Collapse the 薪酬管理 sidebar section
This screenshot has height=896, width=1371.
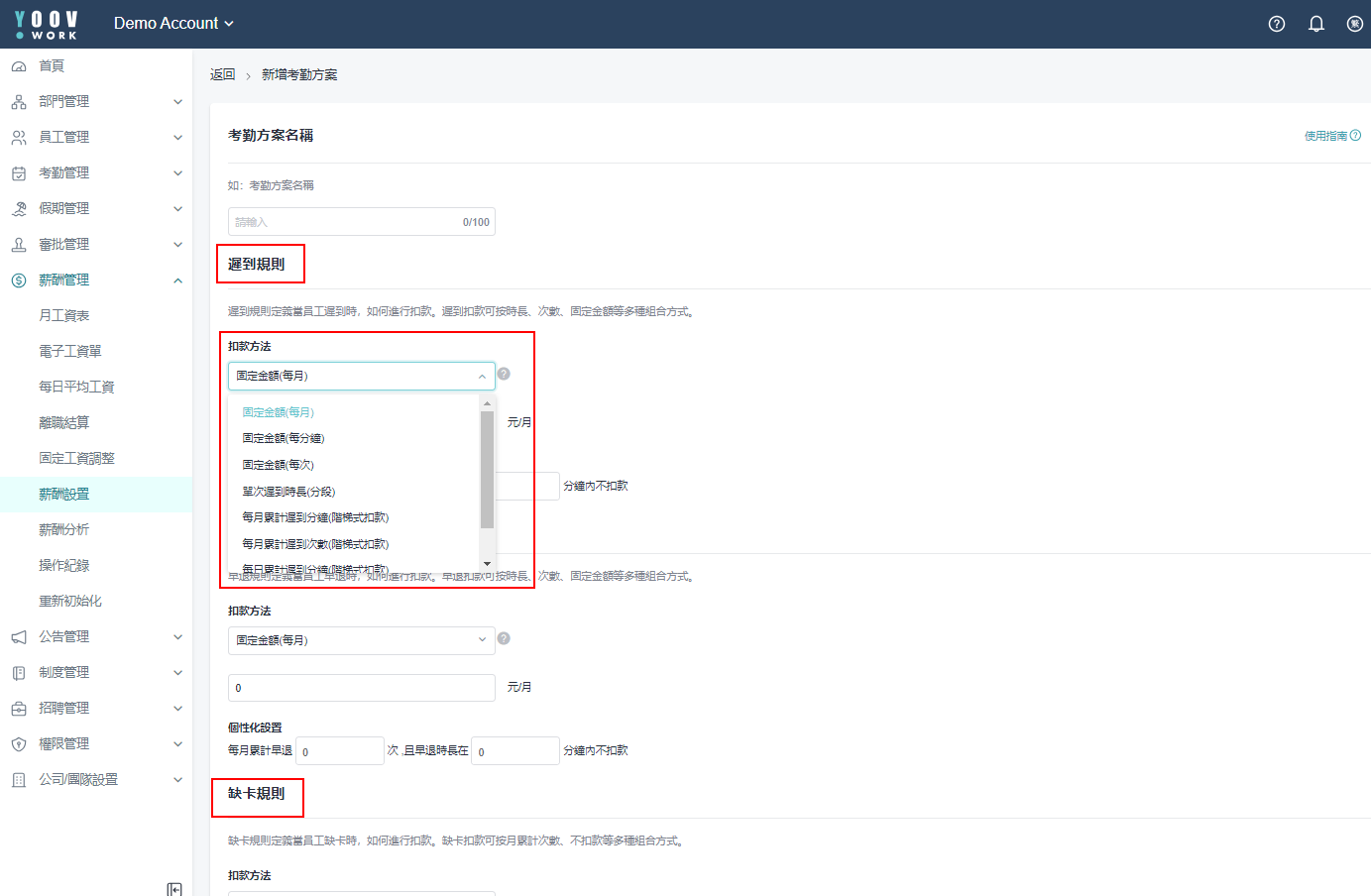pos(177,280)
